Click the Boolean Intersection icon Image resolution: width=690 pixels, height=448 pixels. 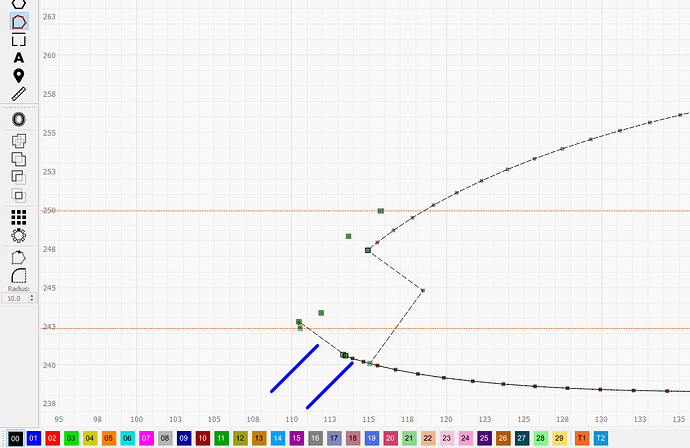(x=18, y=195)
